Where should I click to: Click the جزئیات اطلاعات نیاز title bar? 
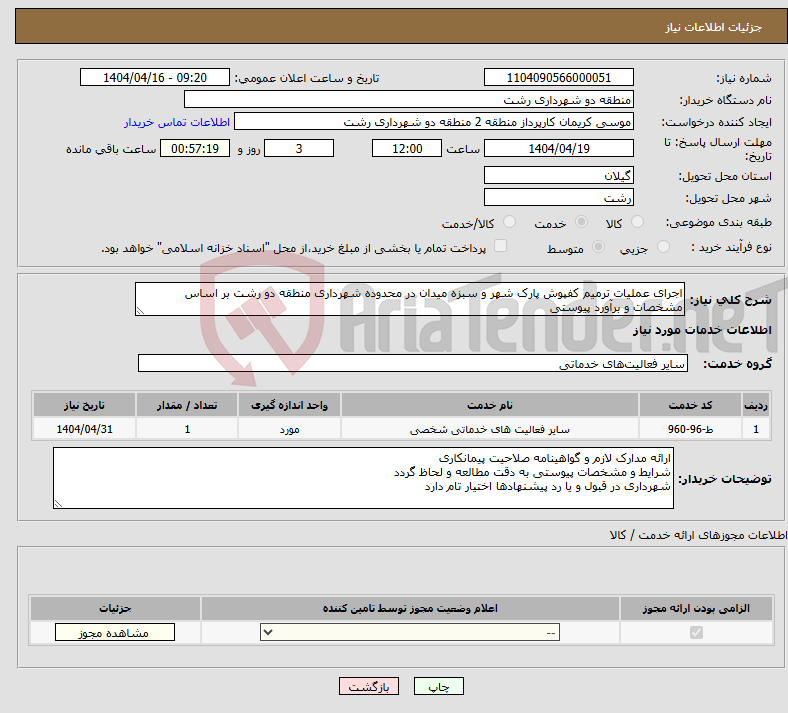tap(401, 26)
